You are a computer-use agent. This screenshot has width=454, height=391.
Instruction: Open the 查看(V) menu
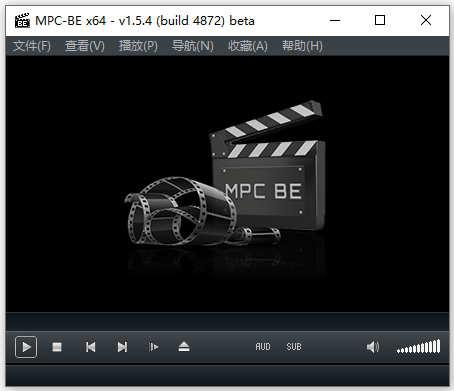click(x=85, y=46)
